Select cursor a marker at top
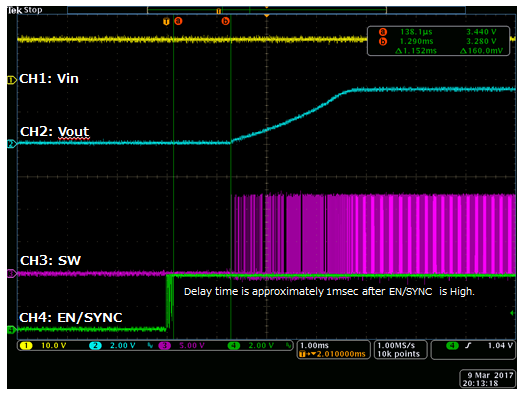Screen dimensions: 523x394 click(178, 21)
